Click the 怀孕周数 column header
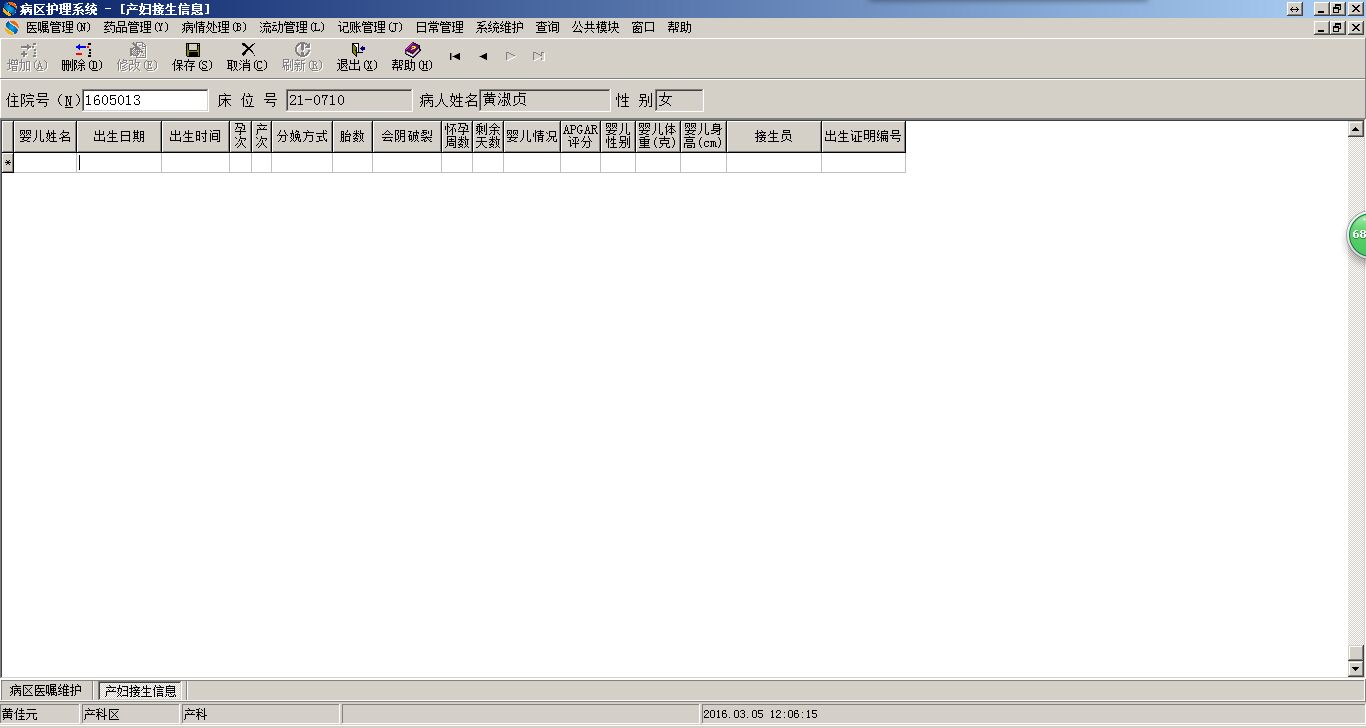This screenshot has width=1366, height=728. point(457,137)
